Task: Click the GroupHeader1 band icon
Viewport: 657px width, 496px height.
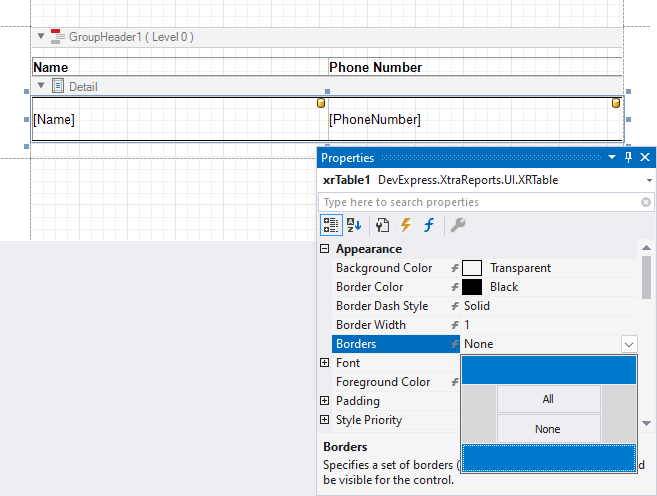Action: [57, 37]
